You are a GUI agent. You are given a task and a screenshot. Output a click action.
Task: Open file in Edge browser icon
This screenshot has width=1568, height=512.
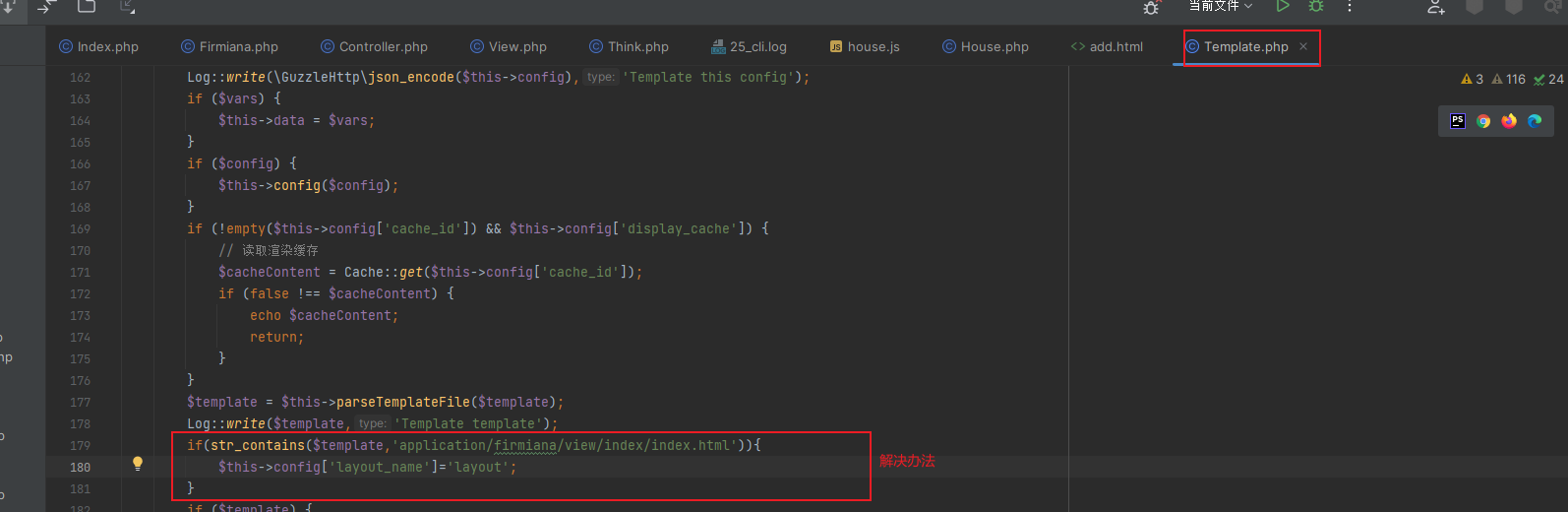coord(1535,121)
